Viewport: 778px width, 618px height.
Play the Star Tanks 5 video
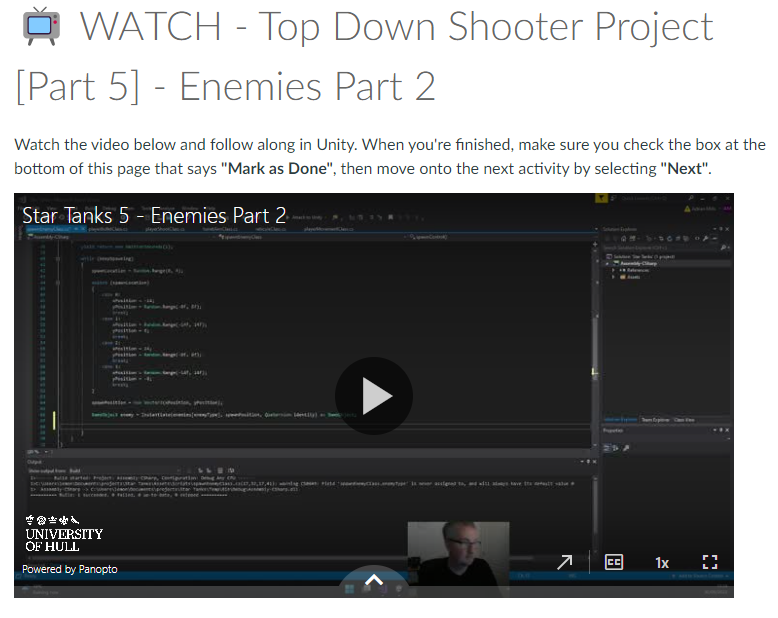tap(373, 396)
